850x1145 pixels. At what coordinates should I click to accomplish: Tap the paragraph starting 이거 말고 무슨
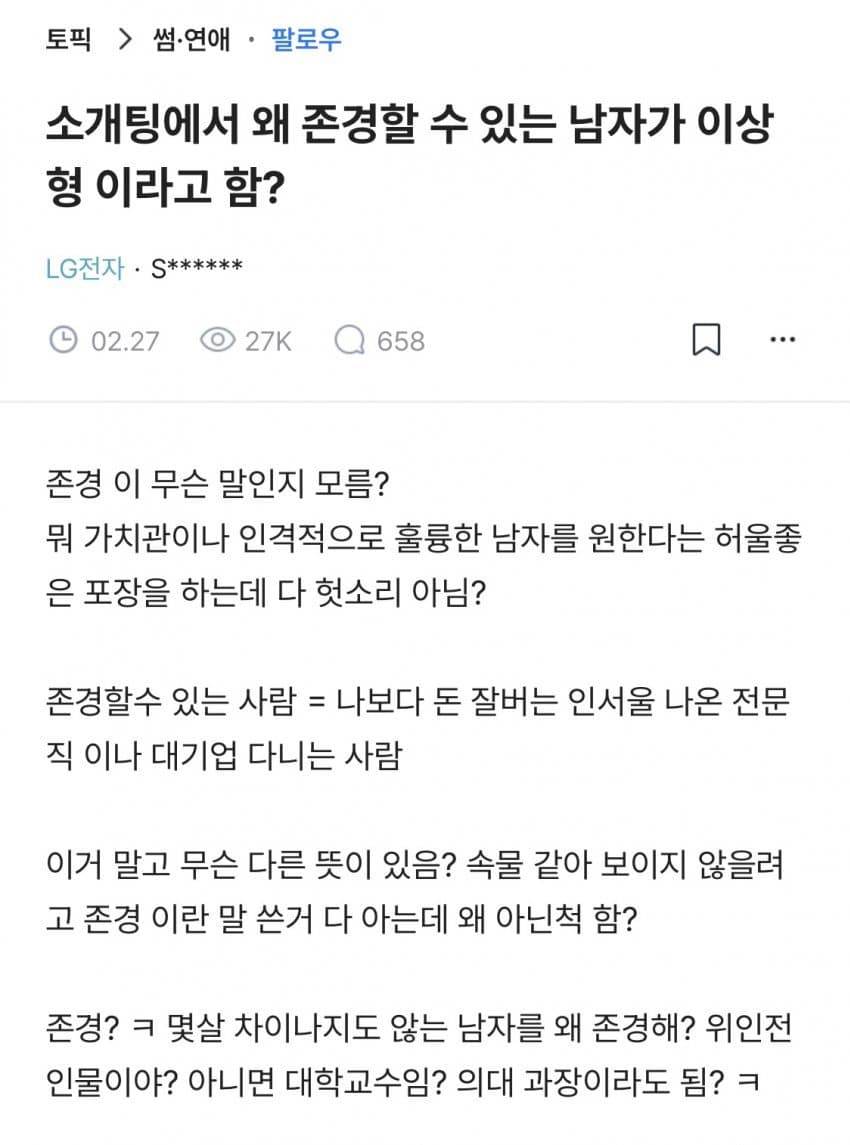coord(415,891)
